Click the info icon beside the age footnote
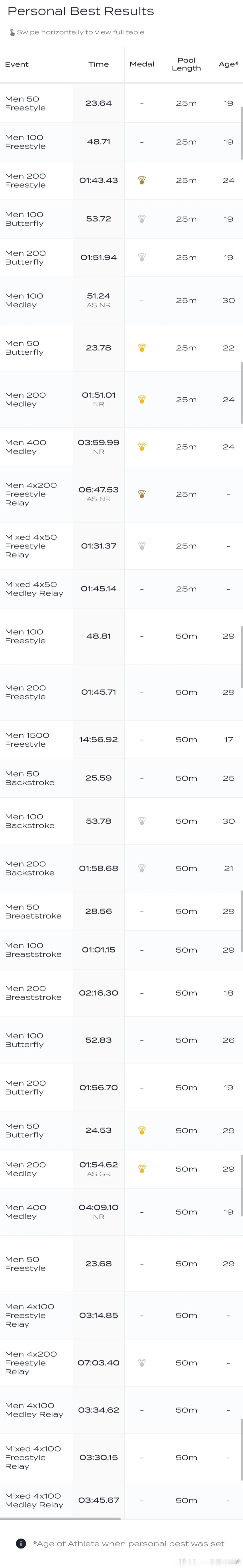This screenshot has width=243, height=1568. [x=21, y=1543]
